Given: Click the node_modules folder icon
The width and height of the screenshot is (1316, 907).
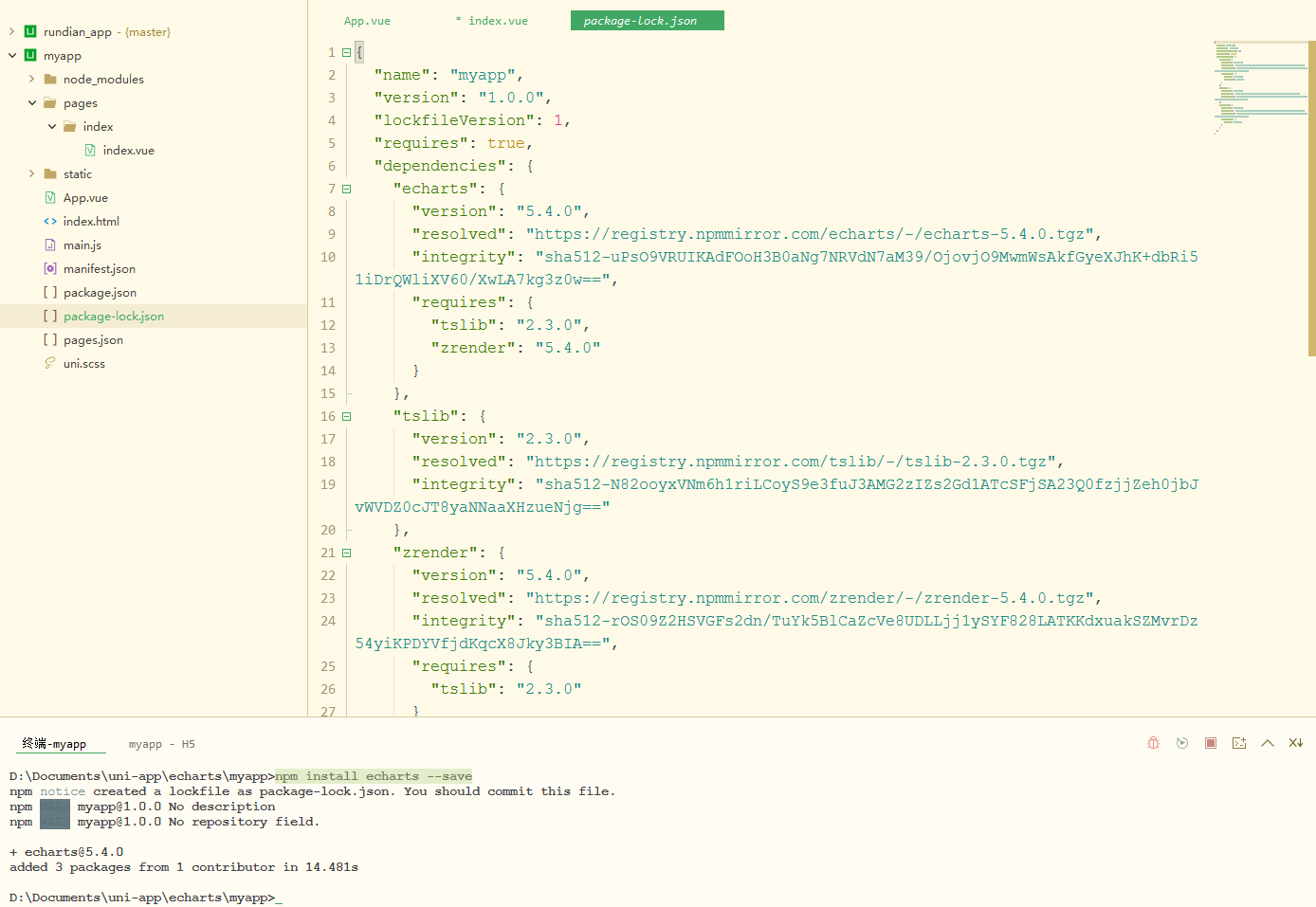Looking at the screenshot, I should [50, 79].
